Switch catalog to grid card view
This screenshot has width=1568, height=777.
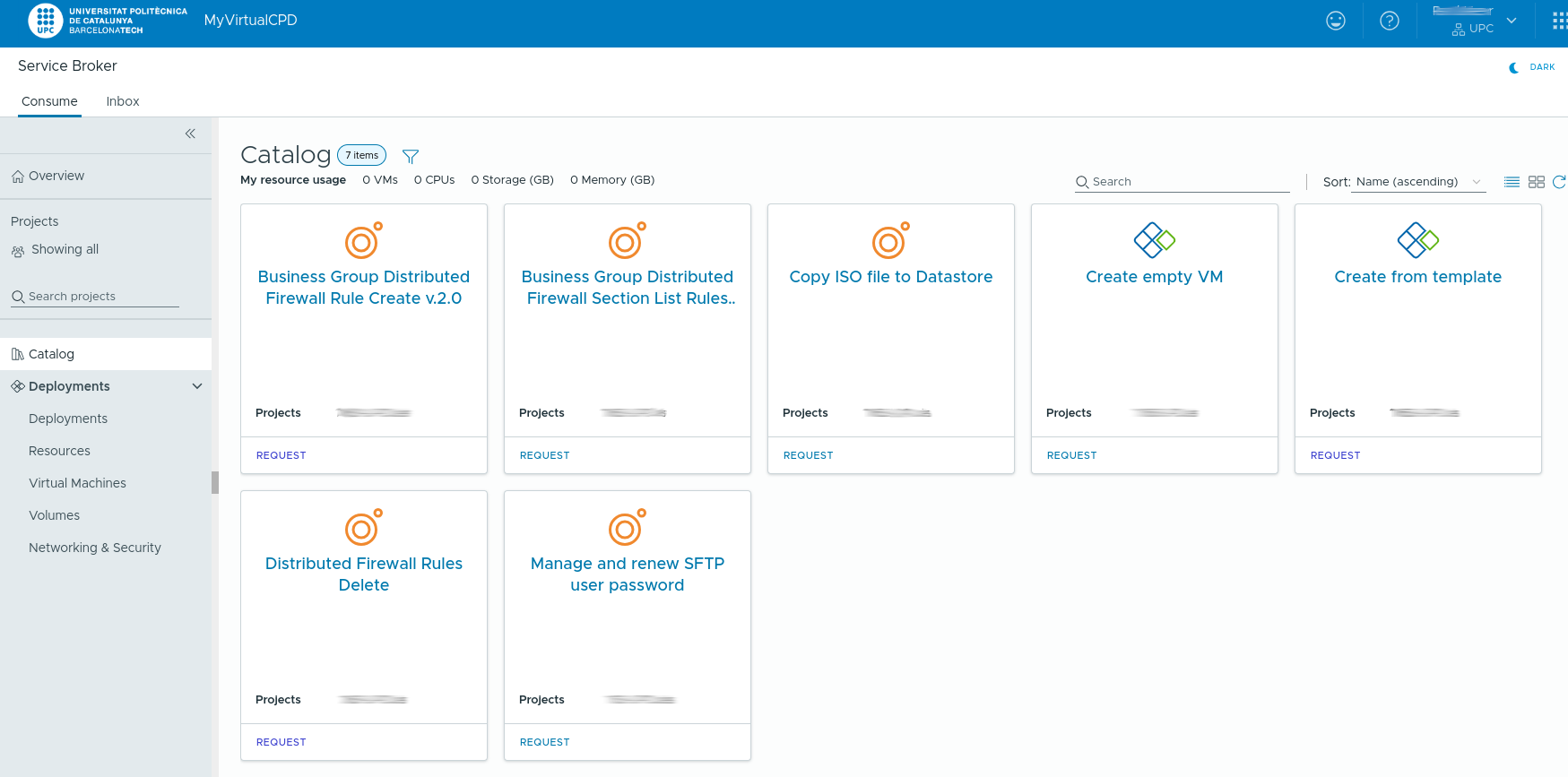1536,182
